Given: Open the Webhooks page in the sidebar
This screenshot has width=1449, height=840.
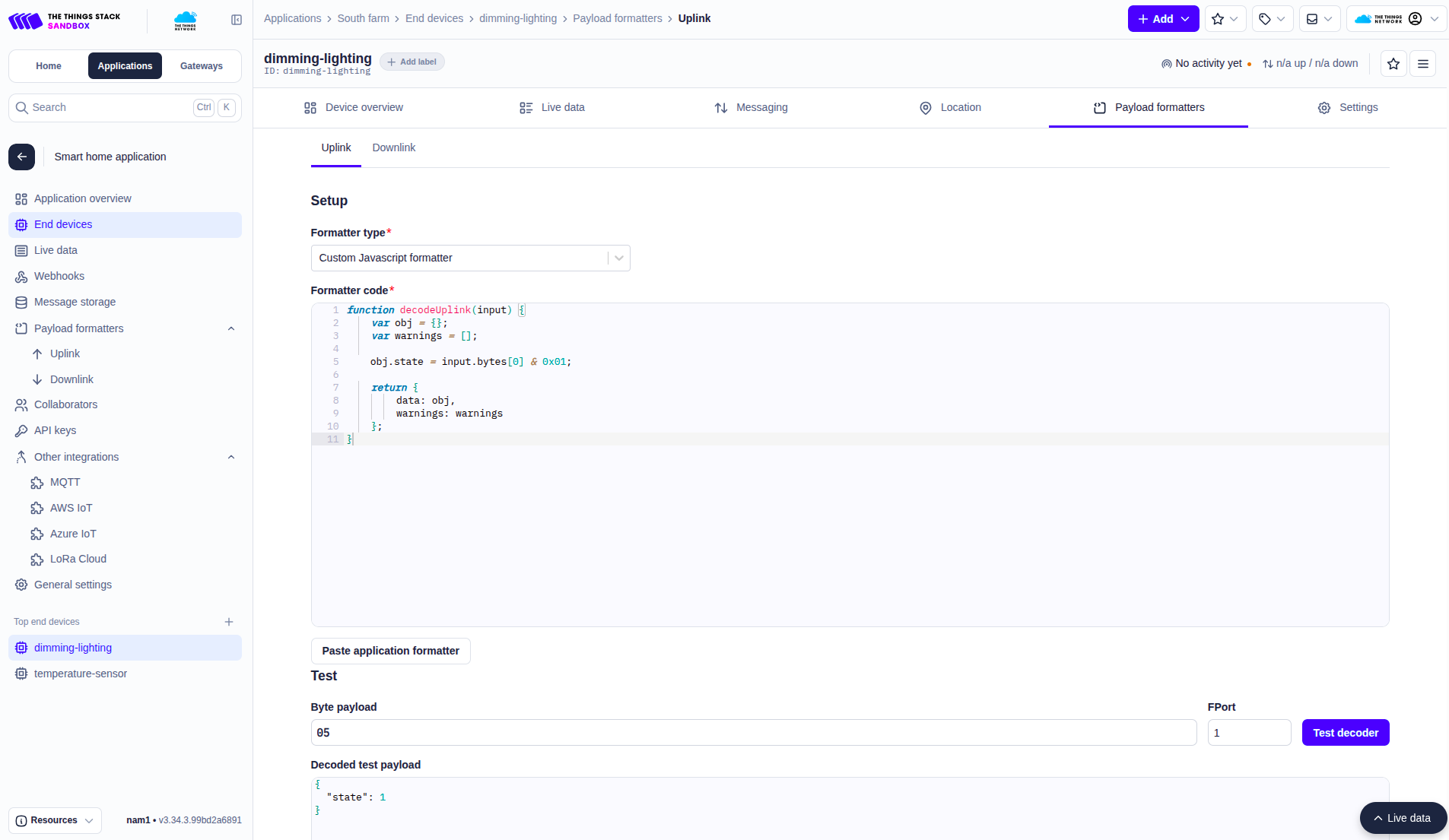Looking at the screenshot, I should (x=59, y=276).
